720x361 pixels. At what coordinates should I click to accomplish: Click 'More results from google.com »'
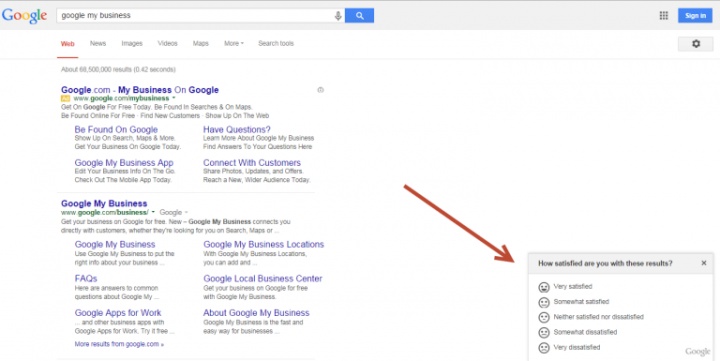tap(119, 344)
